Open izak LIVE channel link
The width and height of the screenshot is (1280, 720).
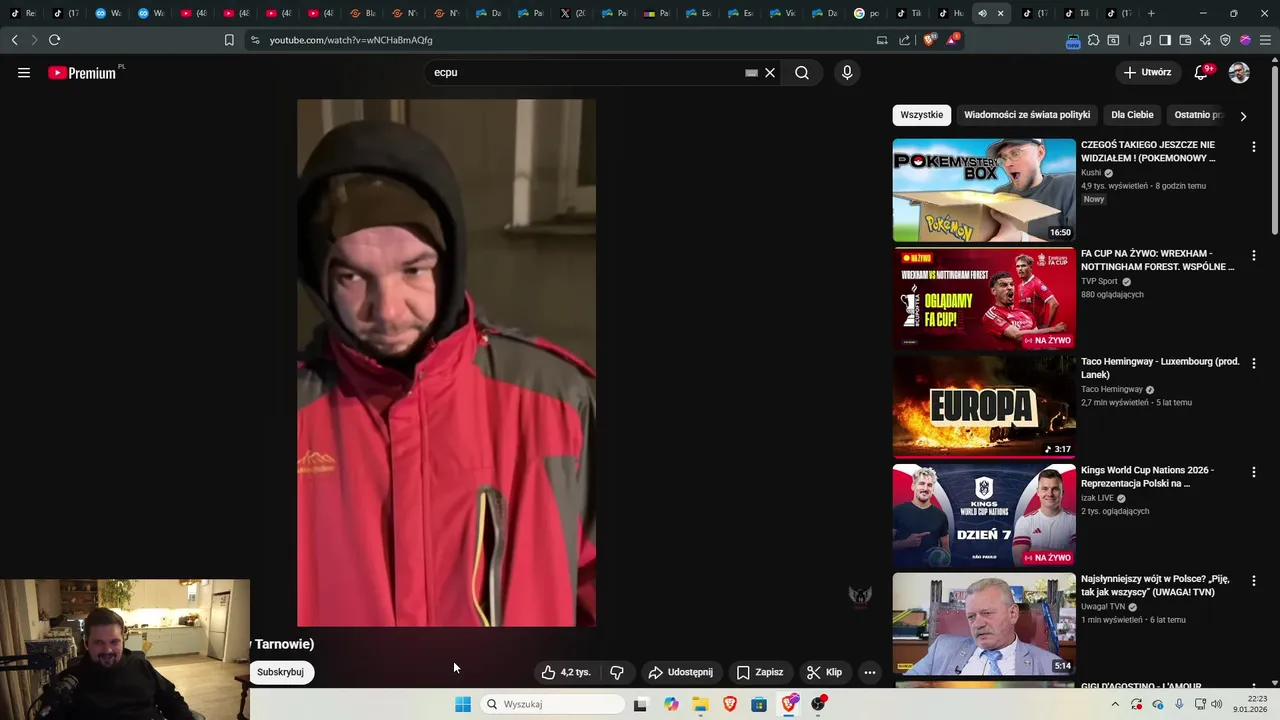(x=1097, y=498)
